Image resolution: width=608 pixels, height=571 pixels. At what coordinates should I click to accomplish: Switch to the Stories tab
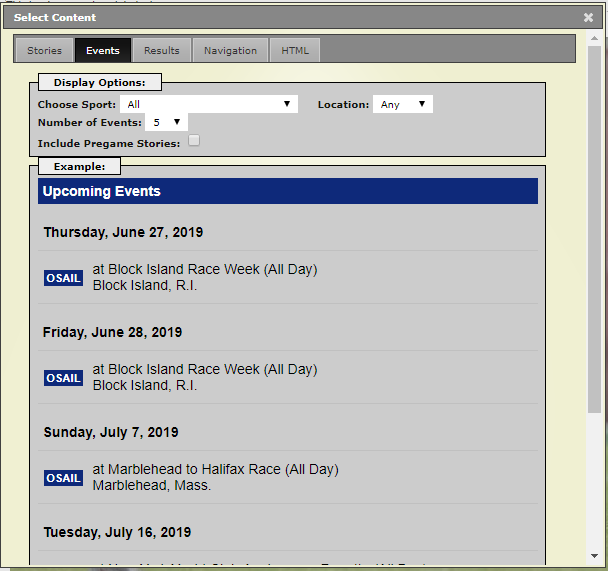point(44,50)
